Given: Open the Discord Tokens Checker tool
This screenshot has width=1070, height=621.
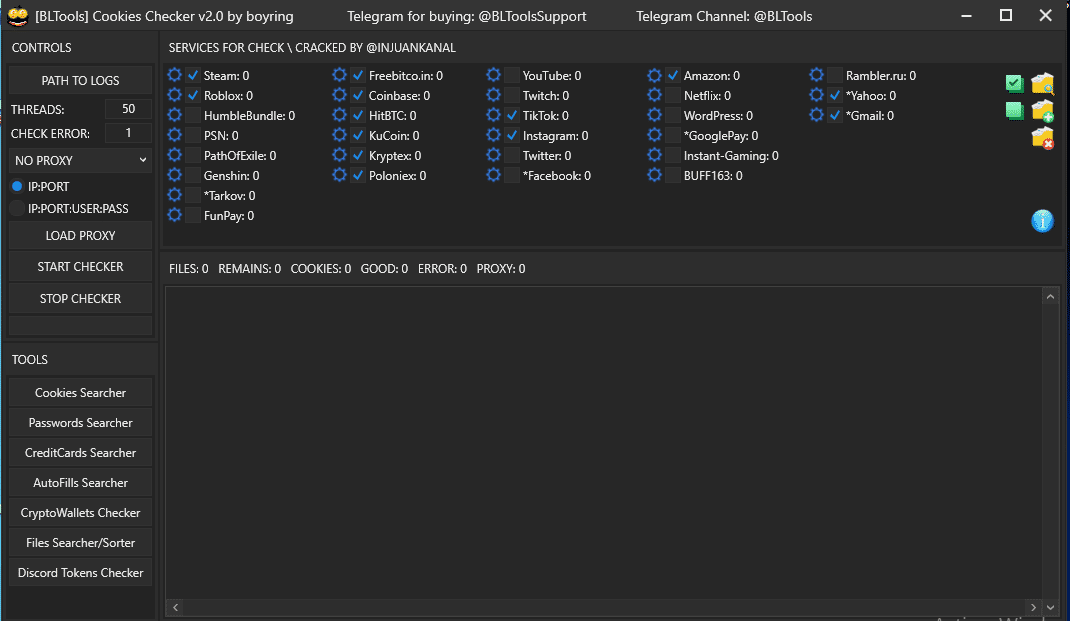Looking at the screenshot, I should [81, 573].
